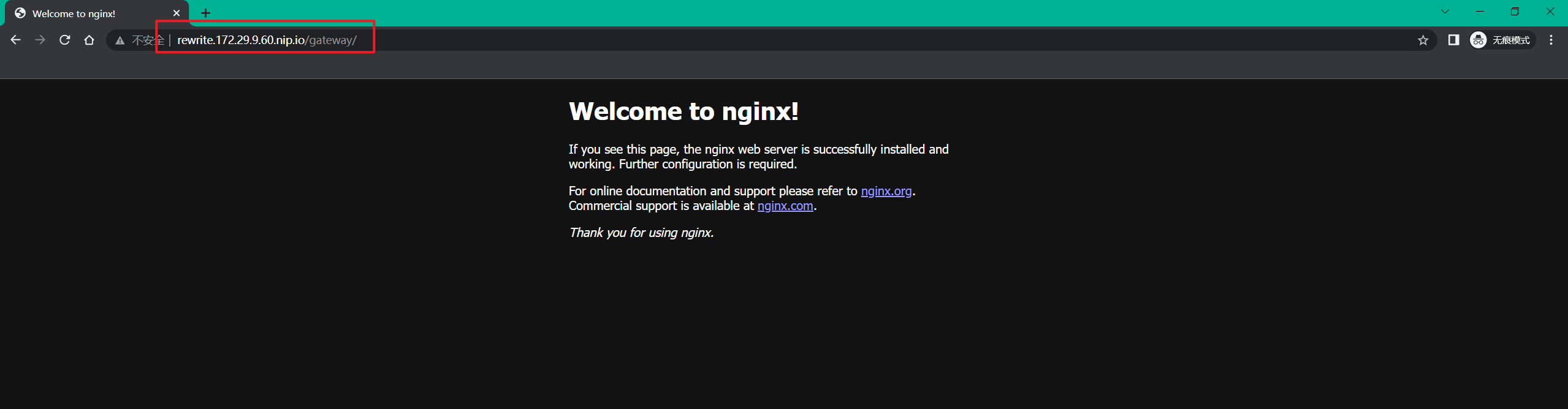Open the three-dot browser menu
The image size is (1568, 409).
(x=1551, y=40)
